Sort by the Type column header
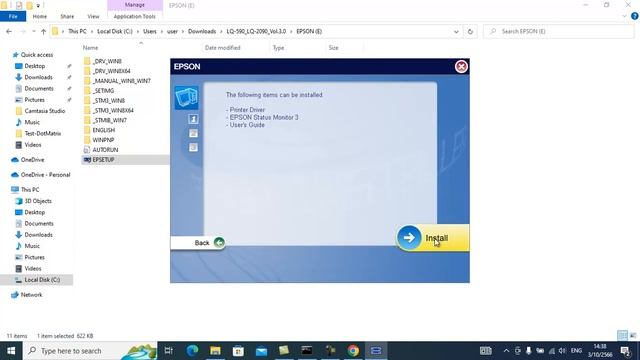Viewport: 640px width, 360px height. 278,48
